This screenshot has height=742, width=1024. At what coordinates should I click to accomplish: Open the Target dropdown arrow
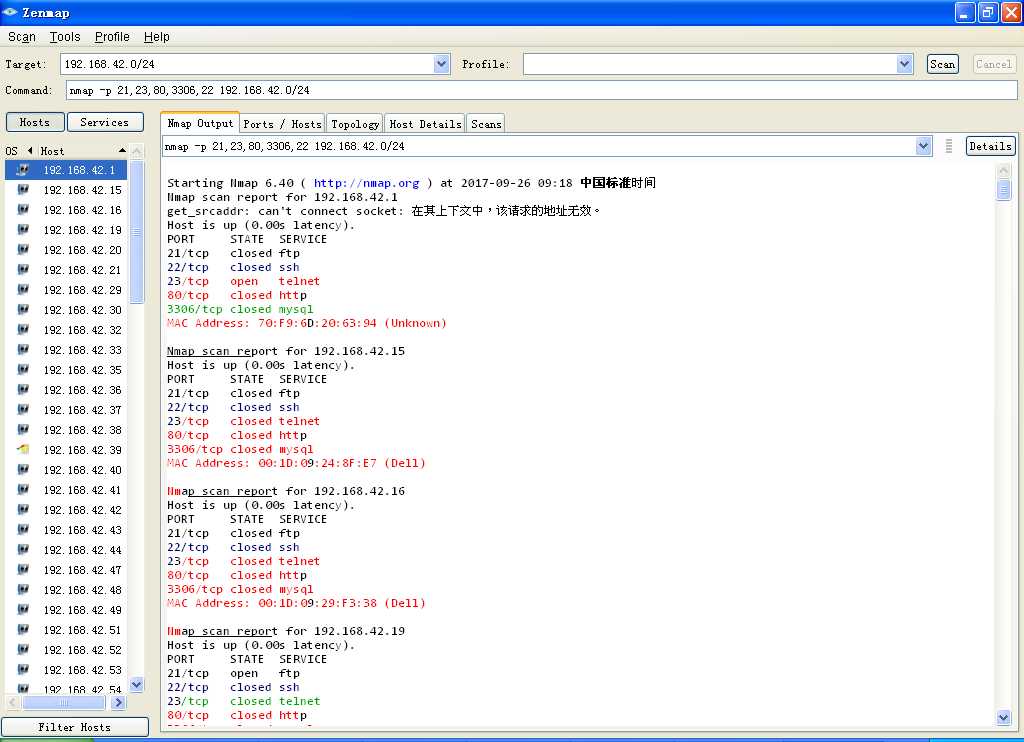tap(441, 64)
